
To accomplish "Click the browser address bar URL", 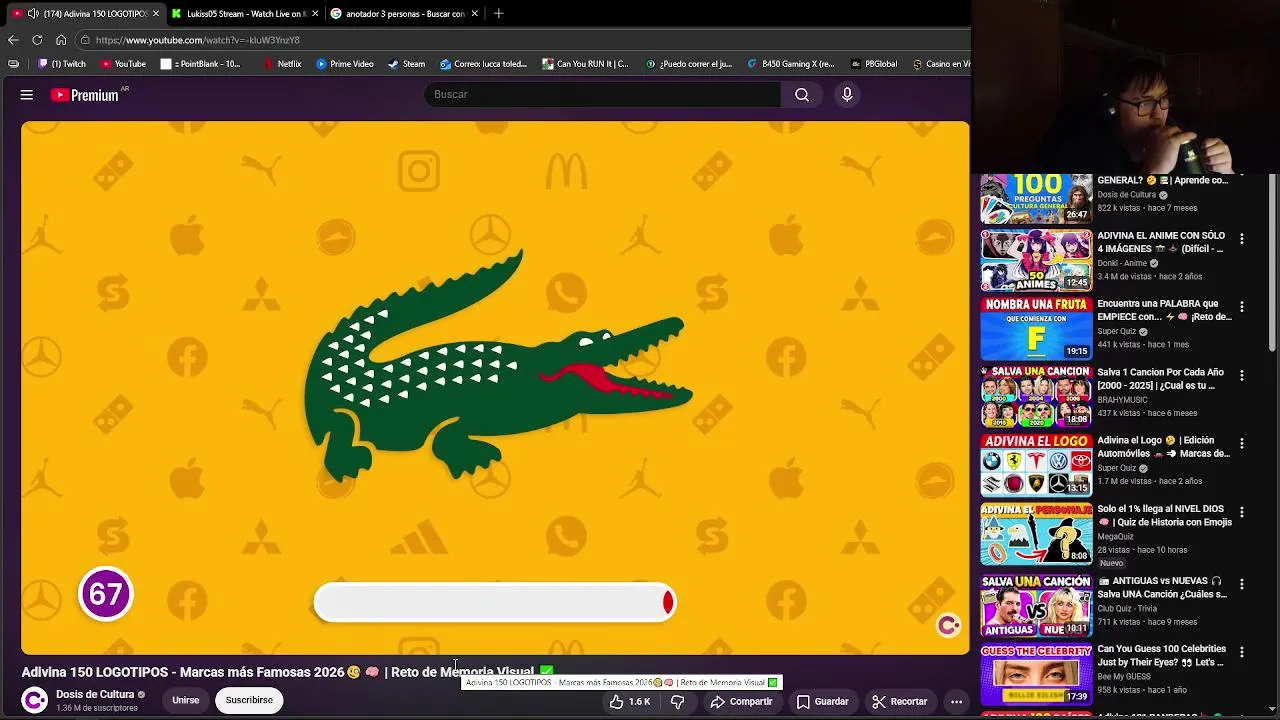I will coord(198,40).
